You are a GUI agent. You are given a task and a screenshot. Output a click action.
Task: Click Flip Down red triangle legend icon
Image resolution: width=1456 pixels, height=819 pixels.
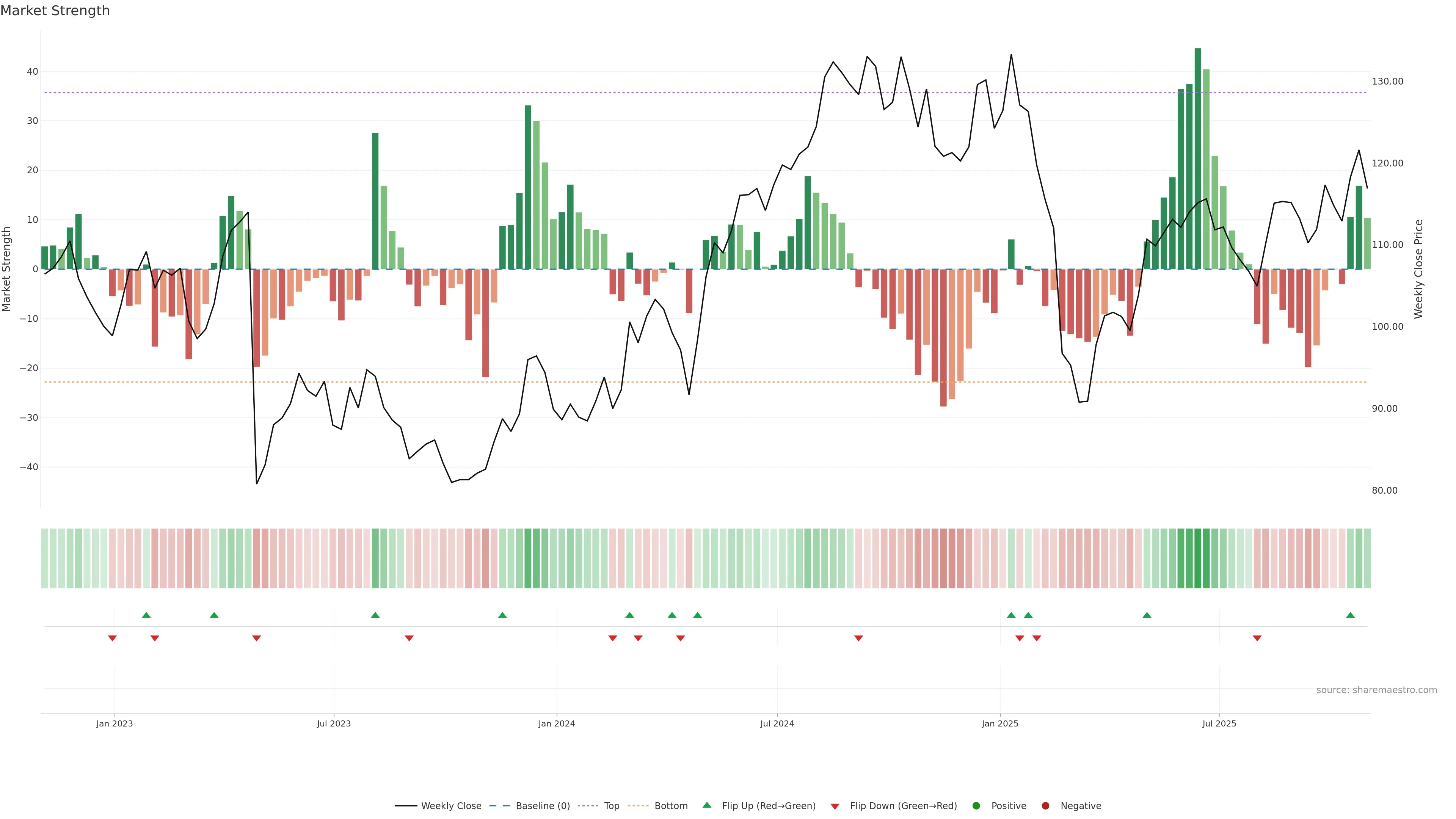click(835, 806)
